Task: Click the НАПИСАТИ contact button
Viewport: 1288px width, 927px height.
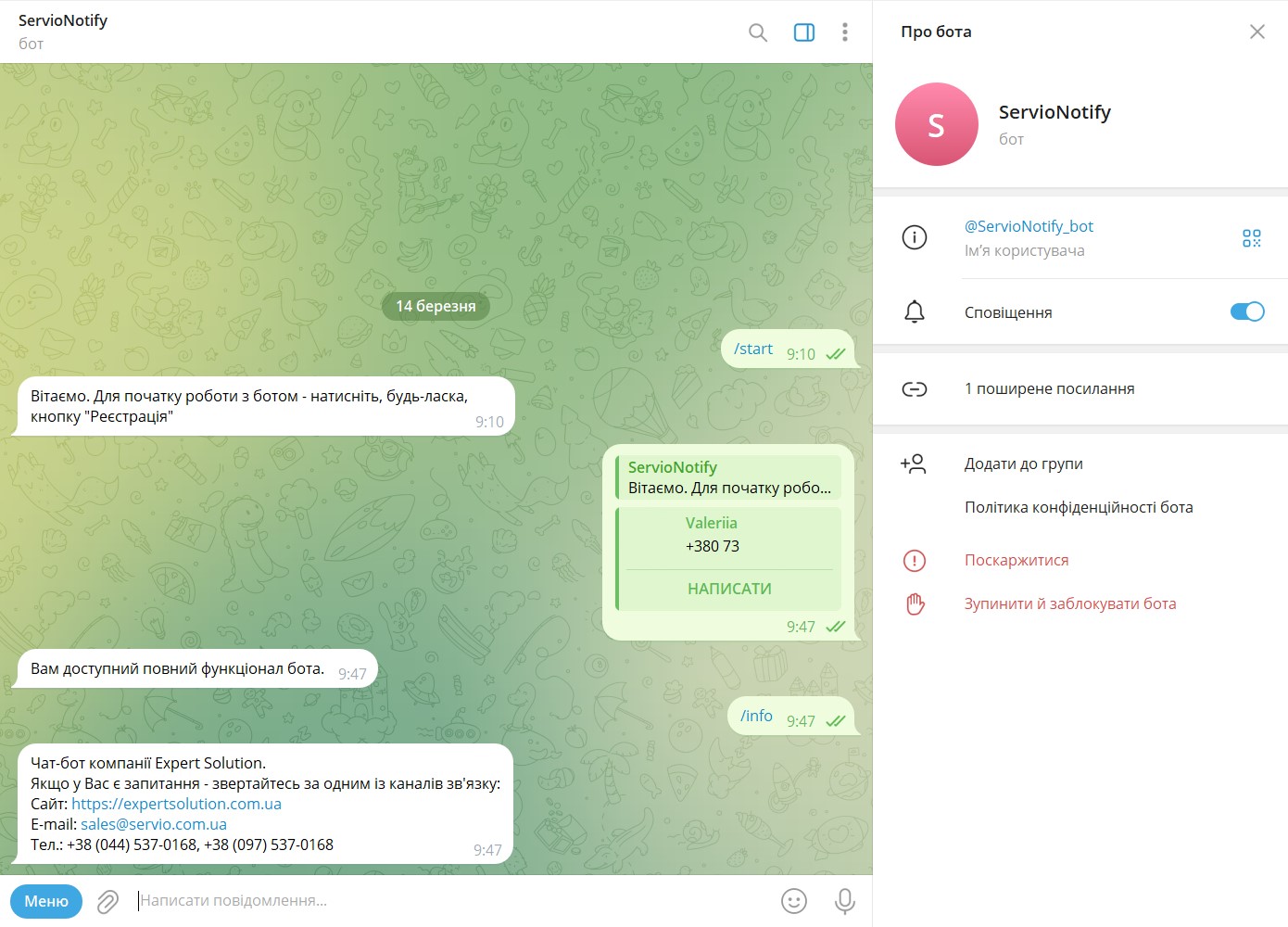Action: click(729, 589)
